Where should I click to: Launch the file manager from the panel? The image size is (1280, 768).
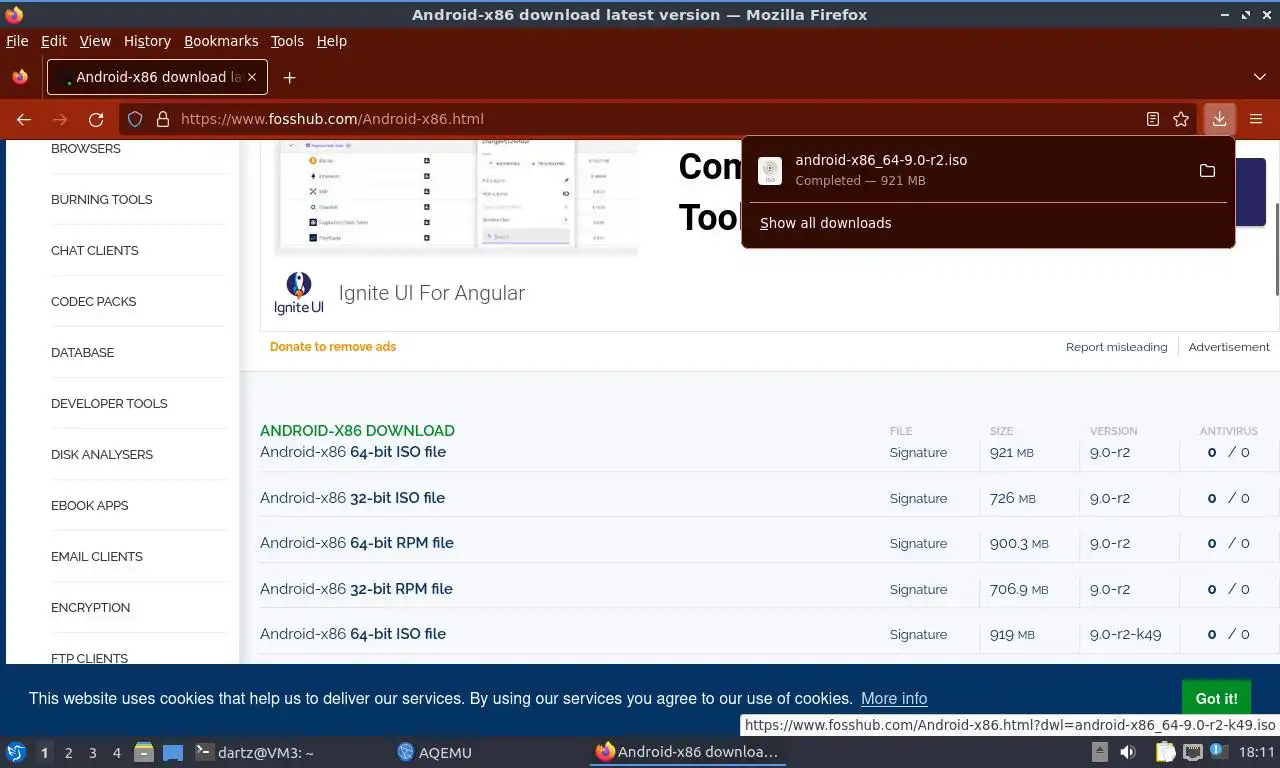(144, 752)
